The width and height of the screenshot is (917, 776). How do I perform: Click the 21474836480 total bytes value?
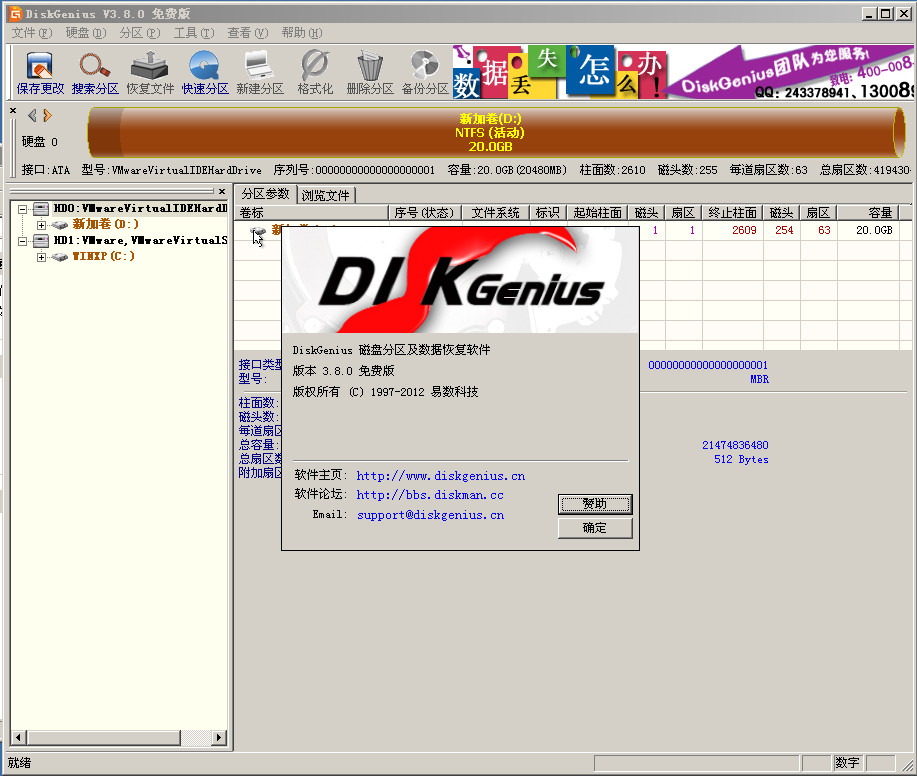[x=735, y=445]
